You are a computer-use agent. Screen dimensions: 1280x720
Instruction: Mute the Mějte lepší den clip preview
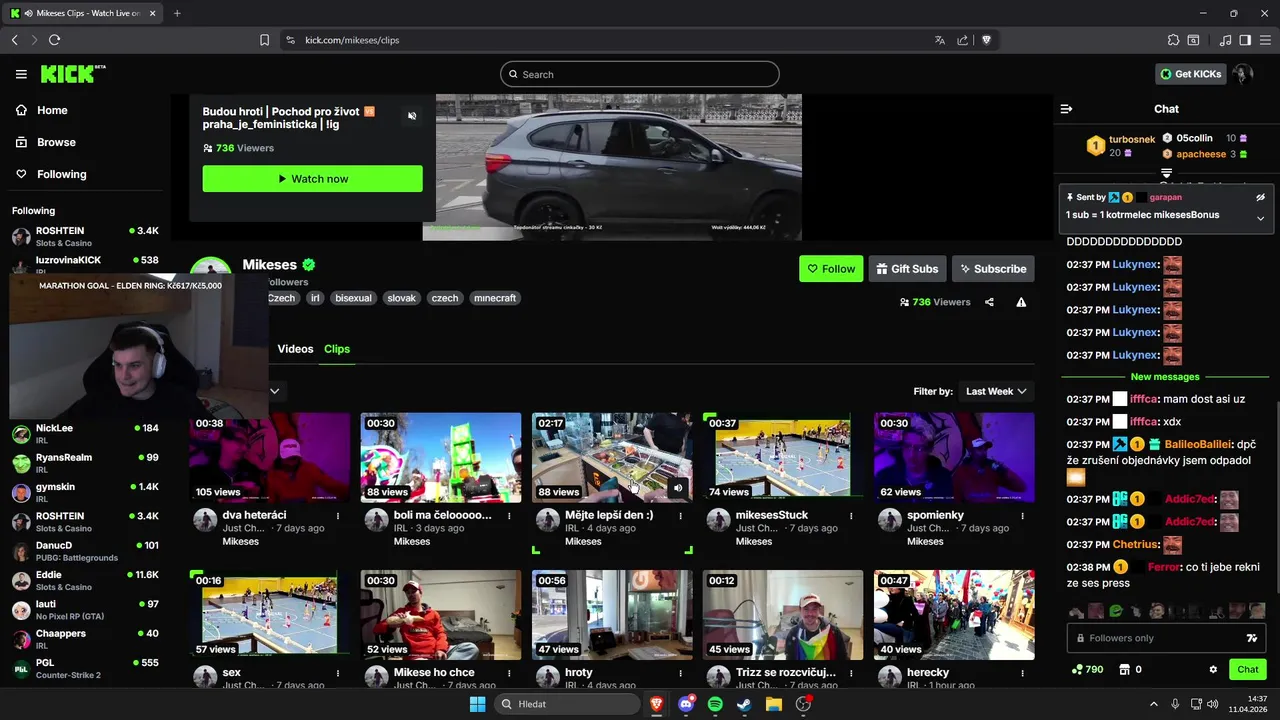678,488
